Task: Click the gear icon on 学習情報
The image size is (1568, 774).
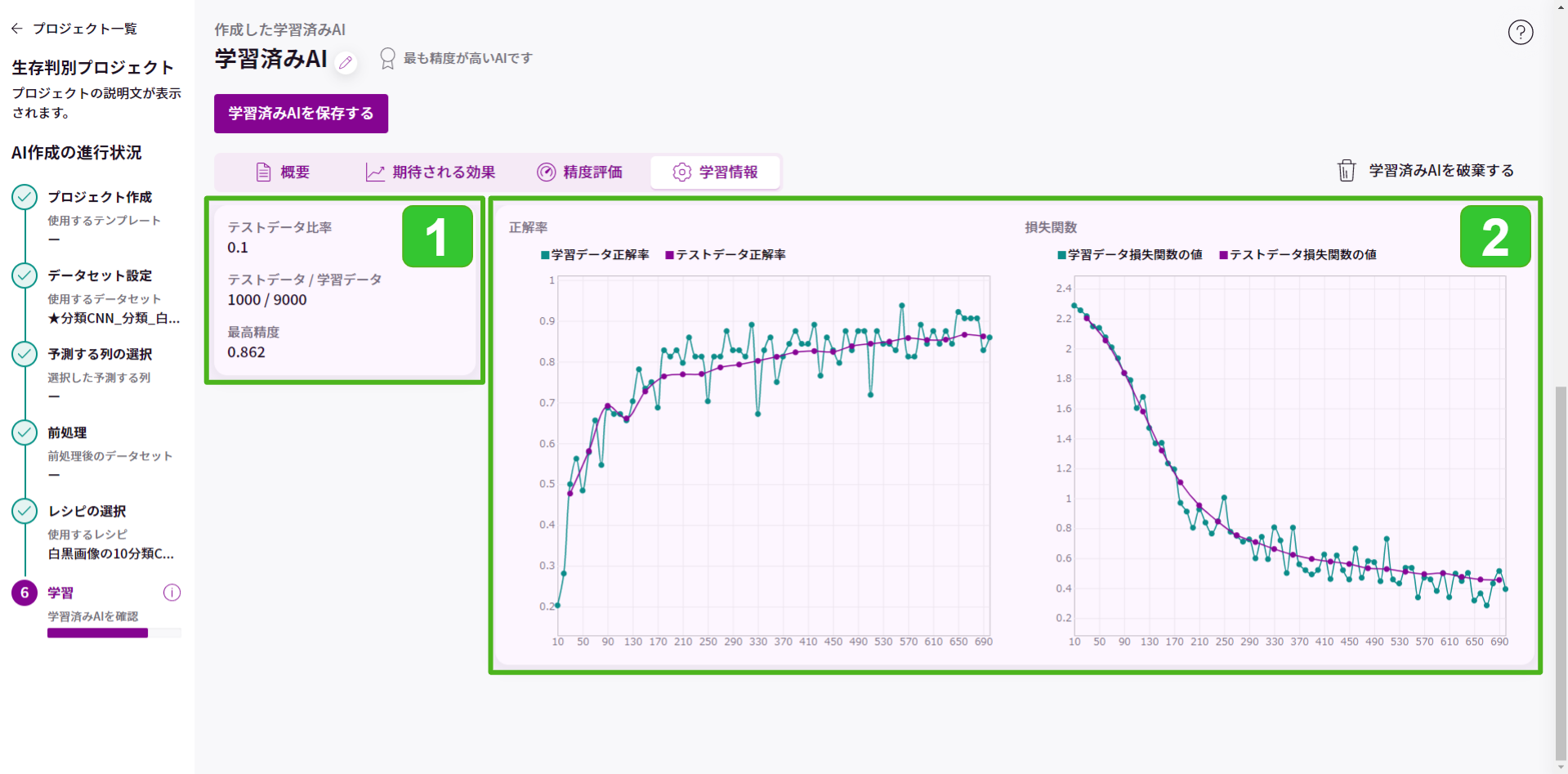Action: tap(681, 172)
